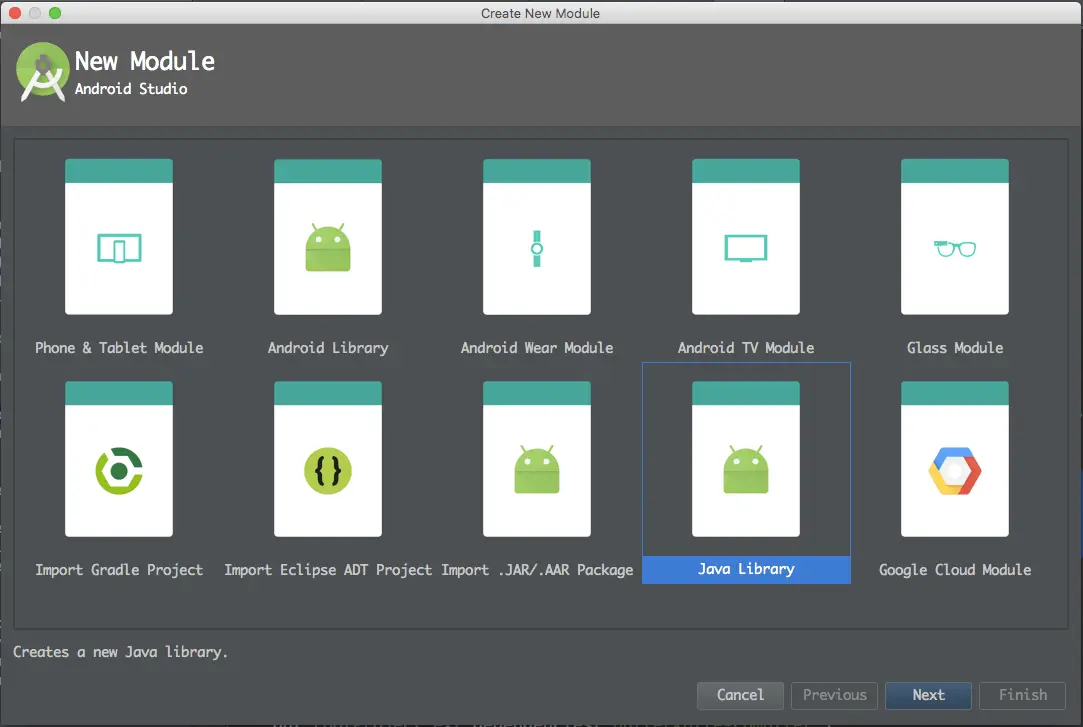Click the "Google Cloud Module" label

pyautogui.click(x=955, y=570)
